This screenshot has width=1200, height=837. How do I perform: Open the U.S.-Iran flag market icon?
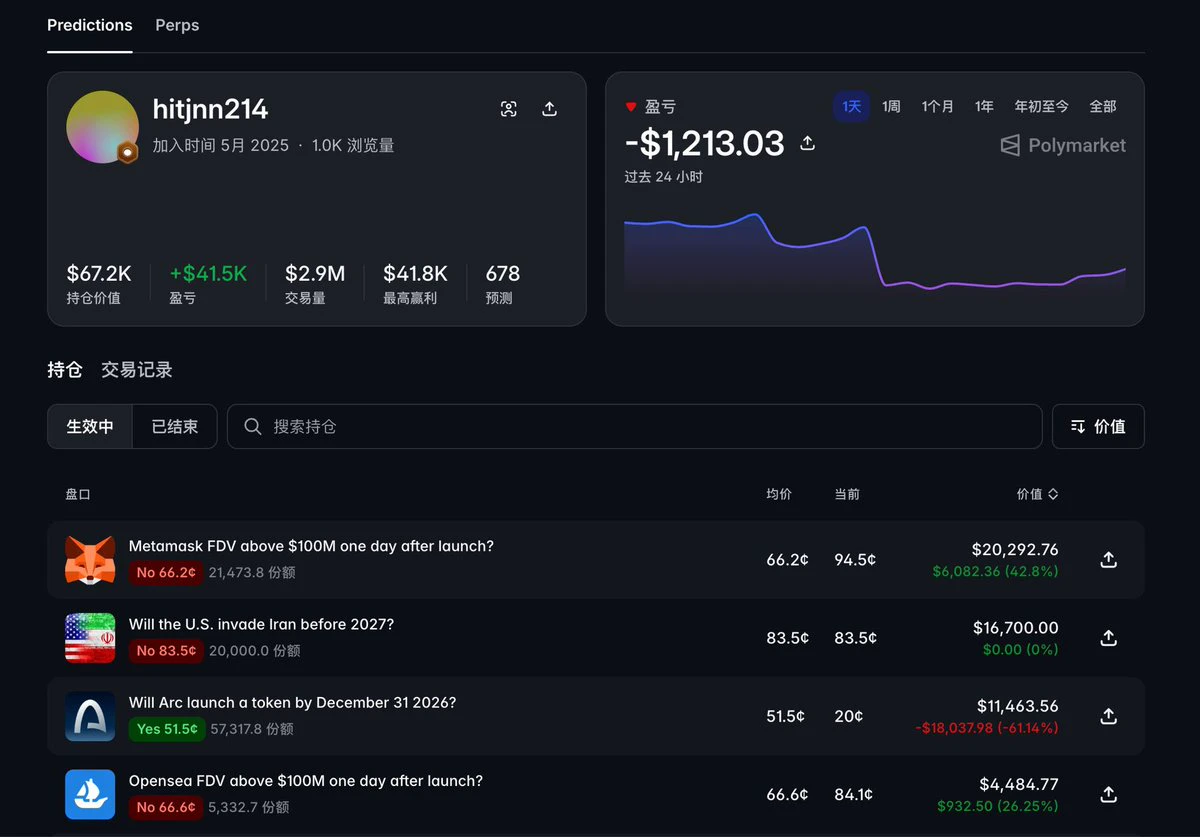click(90, 638)
